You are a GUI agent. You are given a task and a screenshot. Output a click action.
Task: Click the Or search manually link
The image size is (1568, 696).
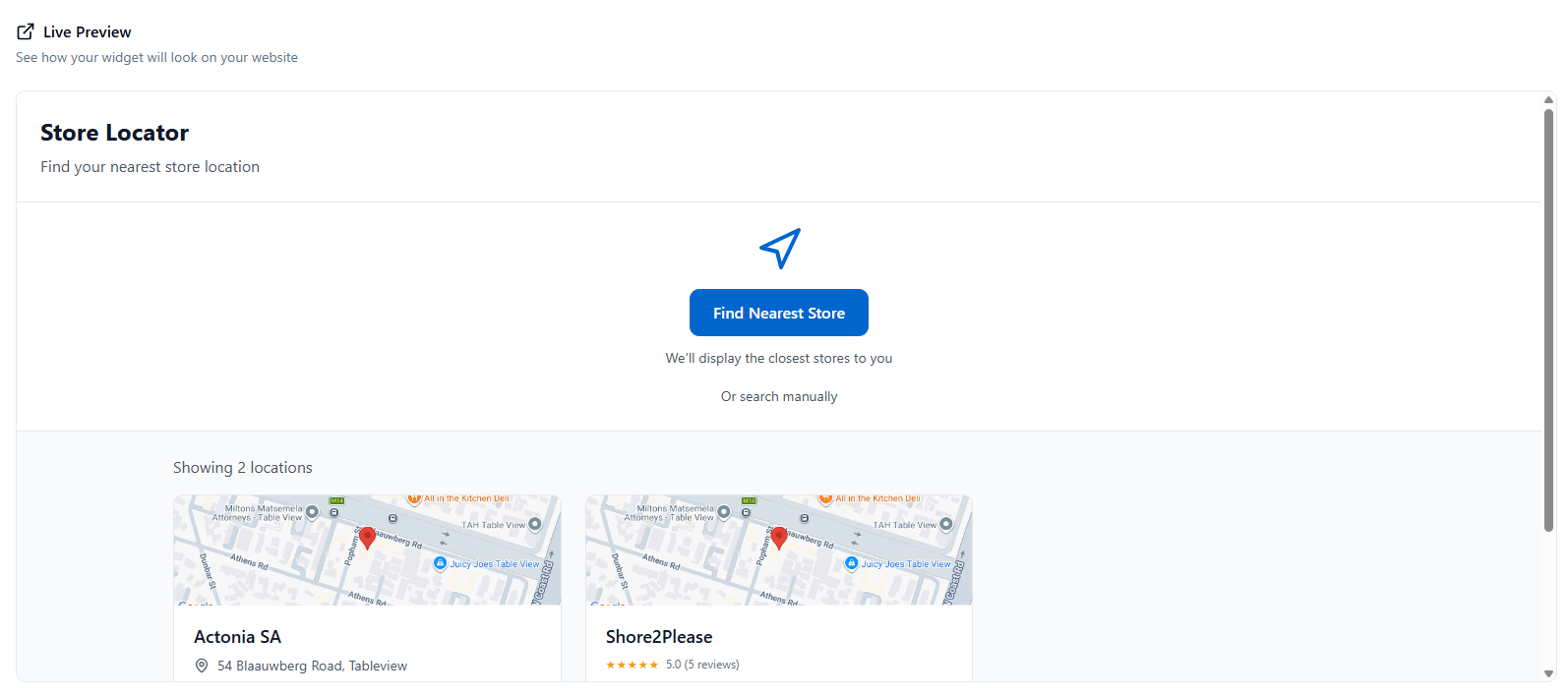coord(779,396)
